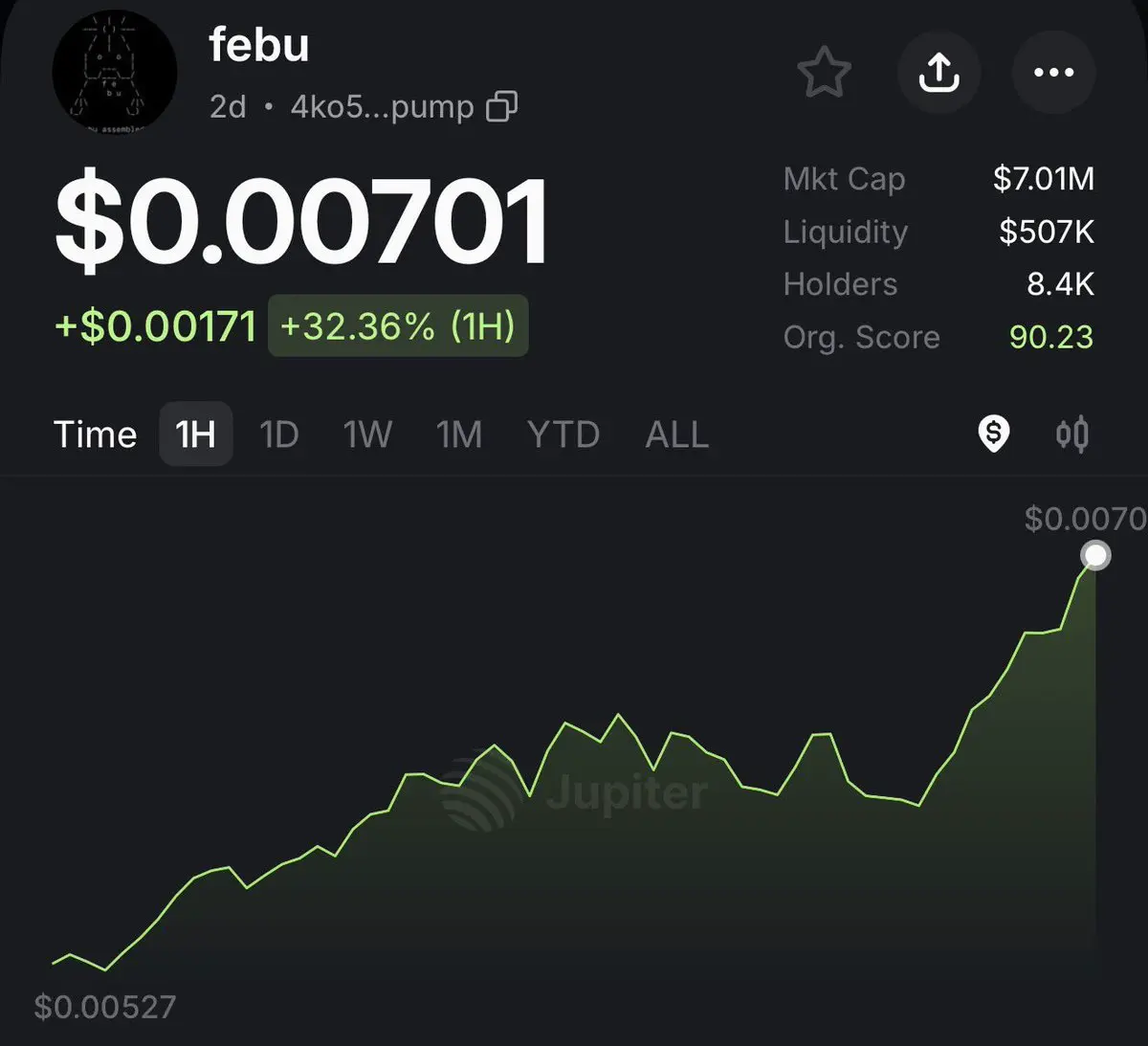This screenshot has width=1148, height=1046.
Task: Select the 1M time range tab
Action: tap(459, 434)
